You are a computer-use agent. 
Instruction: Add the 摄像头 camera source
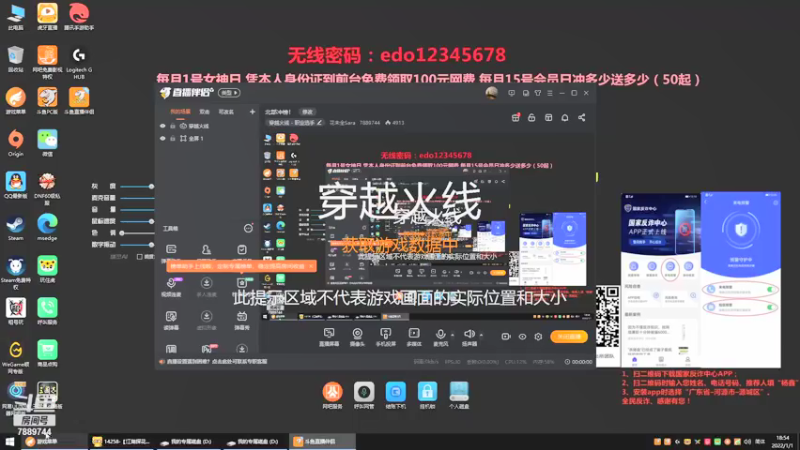pyautogui.click(x=357, y=337)
